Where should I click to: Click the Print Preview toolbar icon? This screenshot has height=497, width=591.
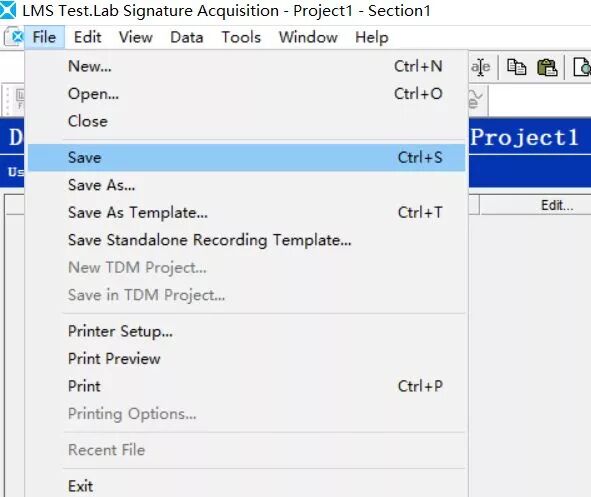tap(582, 67)
